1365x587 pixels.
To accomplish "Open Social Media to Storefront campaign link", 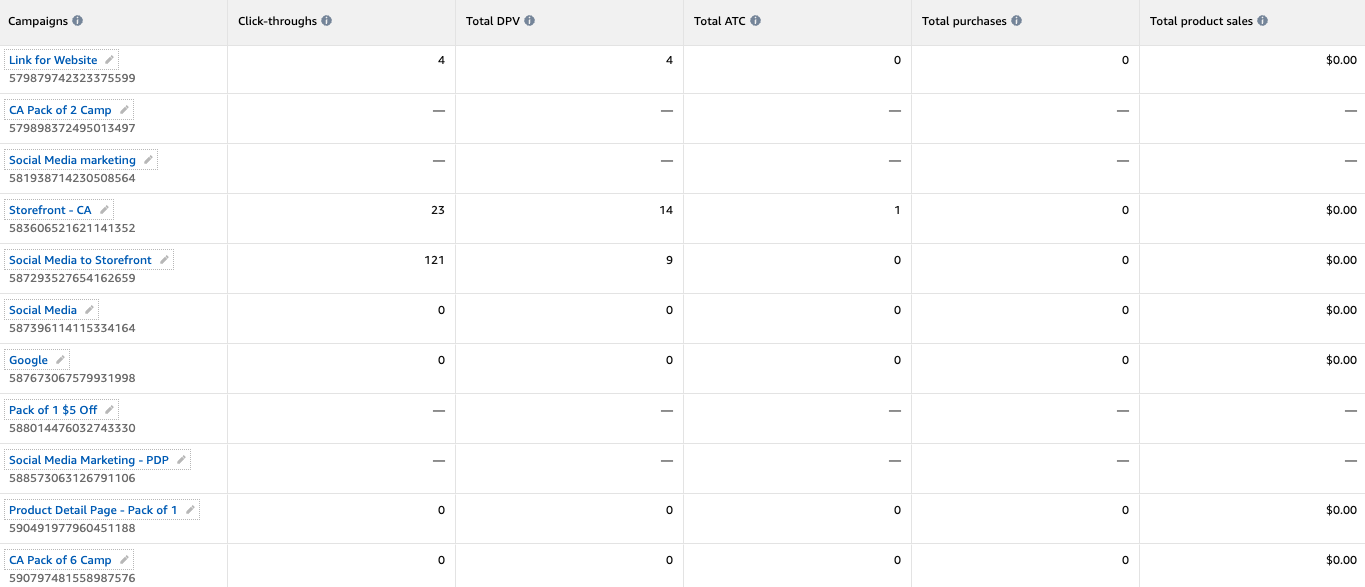I will (x=80, y=260).
